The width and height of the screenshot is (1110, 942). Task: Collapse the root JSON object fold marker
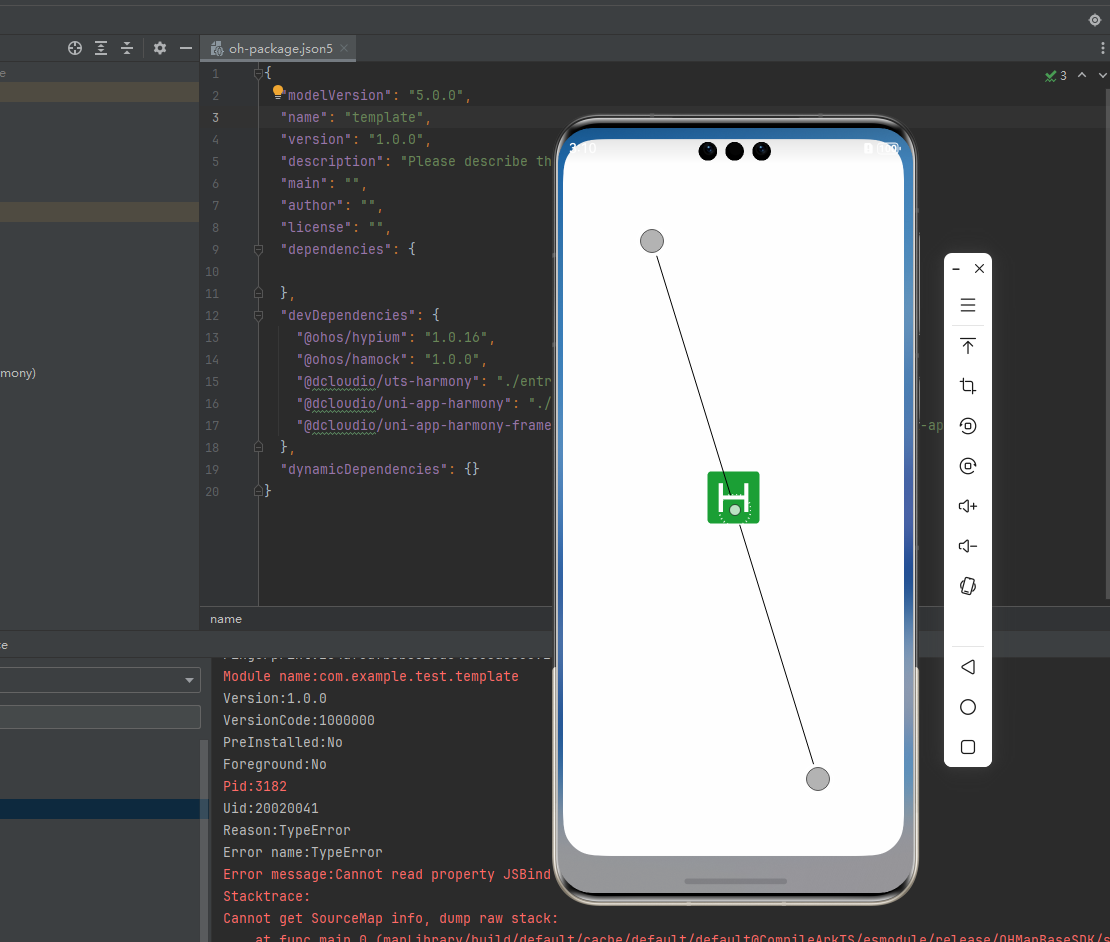[x=258, y=73]
